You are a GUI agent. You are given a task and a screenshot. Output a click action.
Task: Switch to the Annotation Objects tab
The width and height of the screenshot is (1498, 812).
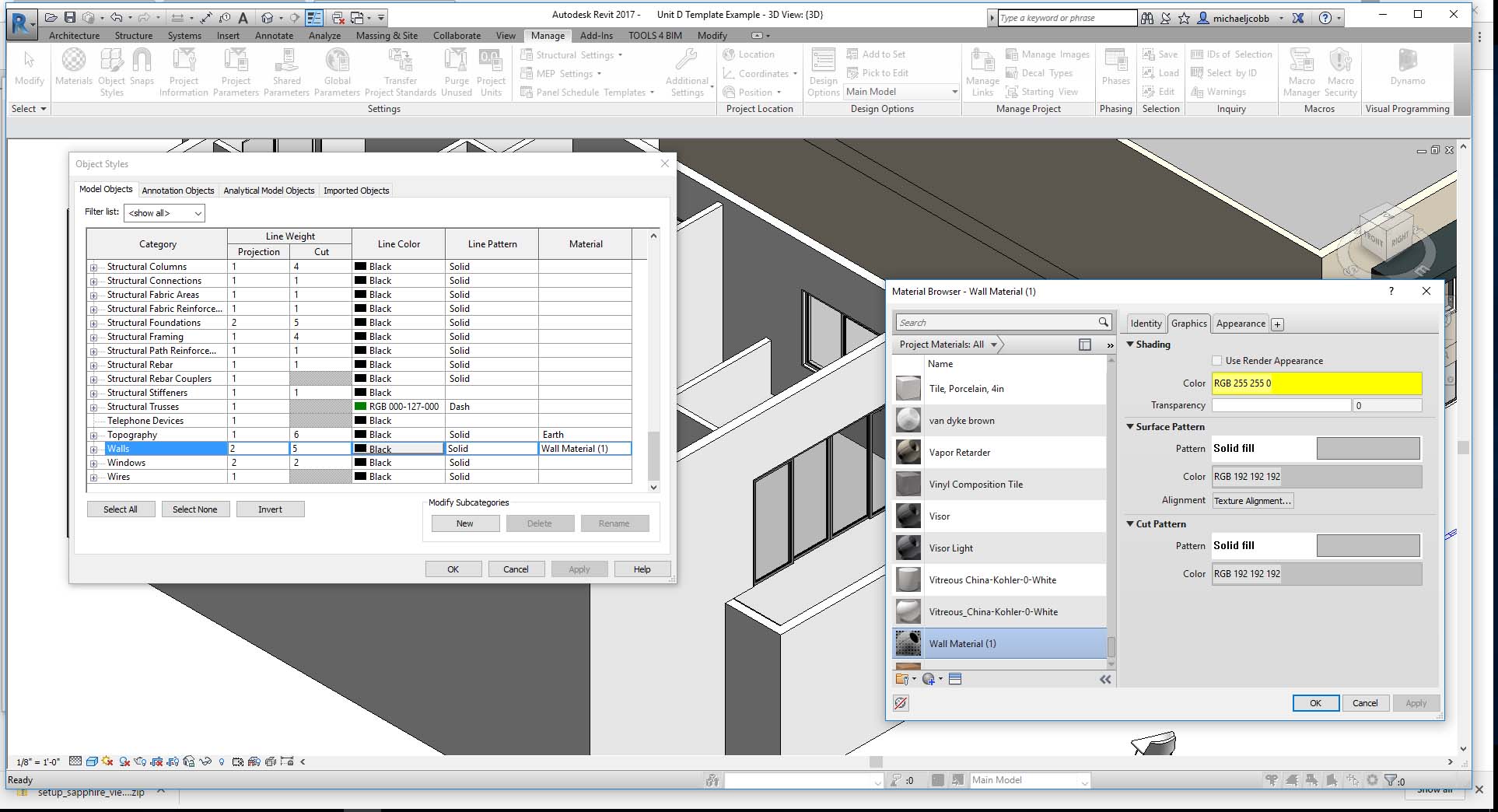pos(177,191)
